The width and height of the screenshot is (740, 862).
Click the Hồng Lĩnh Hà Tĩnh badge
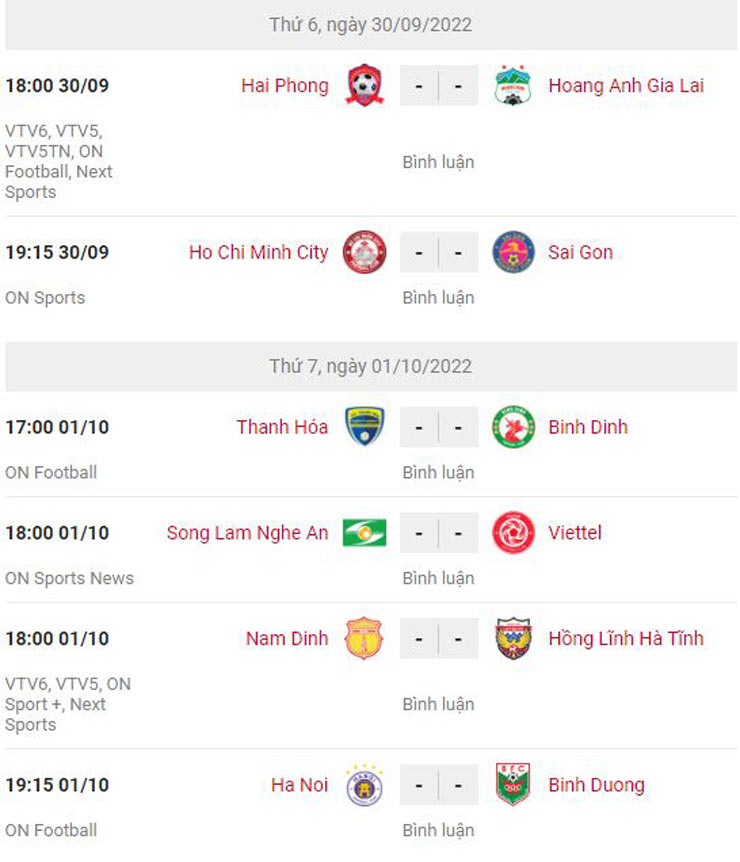tap(513, 639)
